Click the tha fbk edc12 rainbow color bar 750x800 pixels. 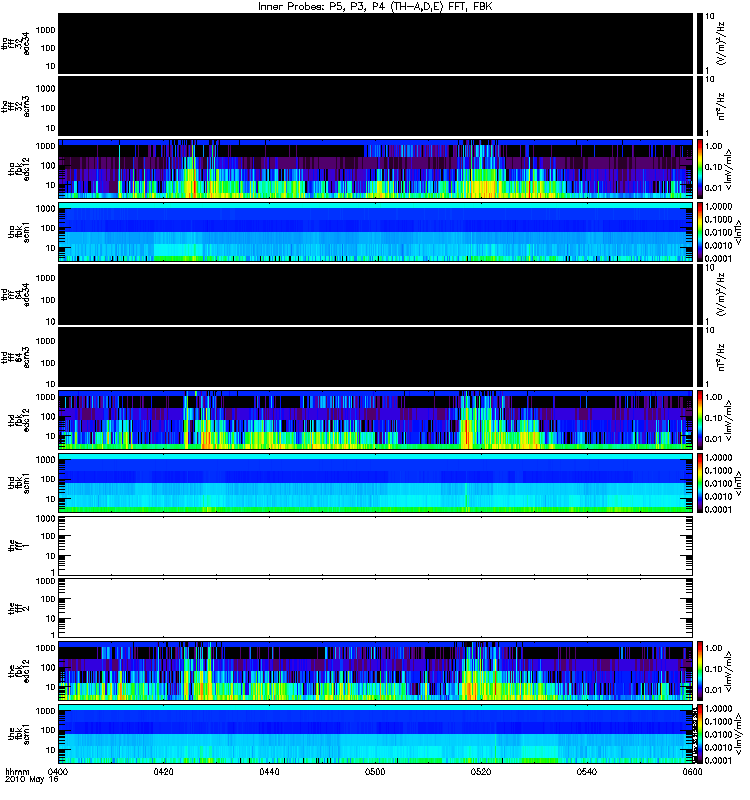[700, 169]
